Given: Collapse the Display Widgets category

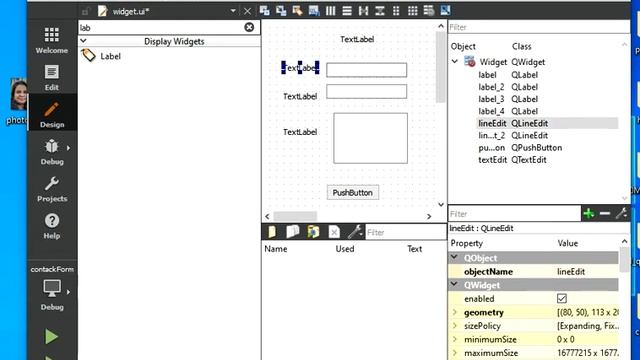Looking at the screenshot, I should (83, 41).
